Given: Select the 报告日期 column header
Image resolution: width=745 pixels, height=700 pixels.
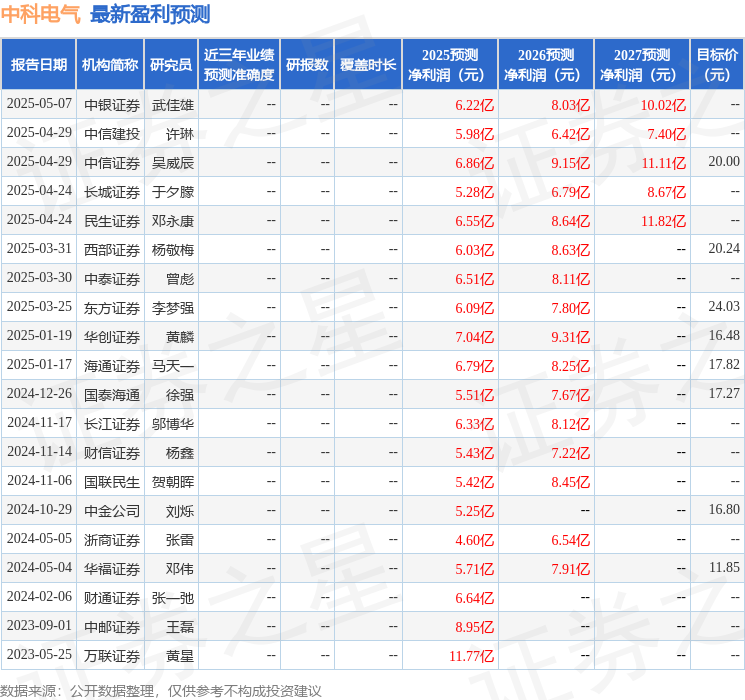Looking at the screenshot, I should [x=38, y=65].
